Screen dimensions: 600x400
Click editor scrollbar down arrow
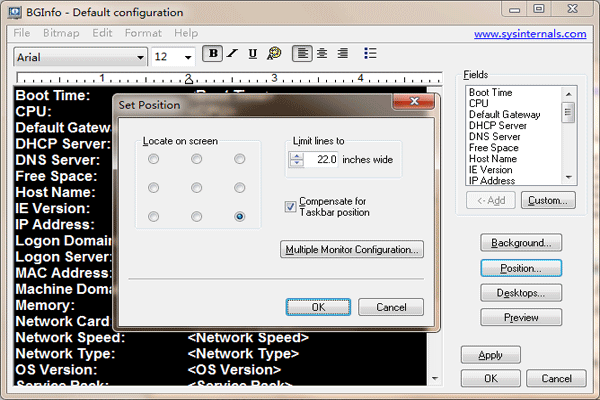pos(435,379)
